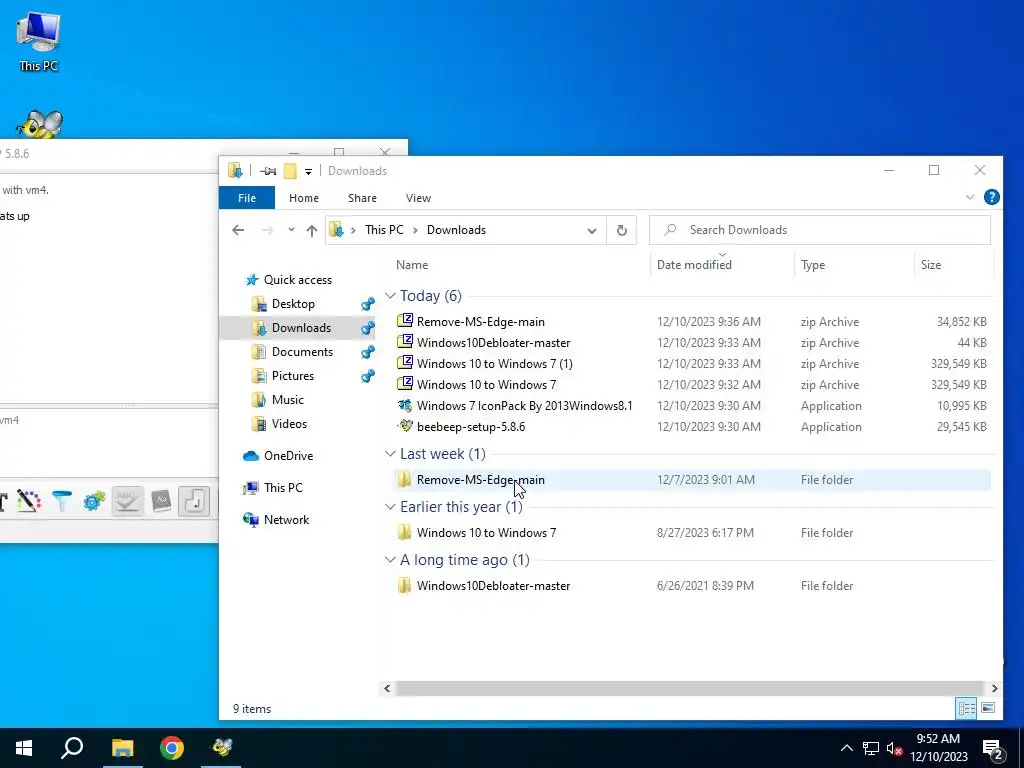The image size is (1024, 768).
Task: Click This PC in the address bar
Action: click(x=384, y=230)
